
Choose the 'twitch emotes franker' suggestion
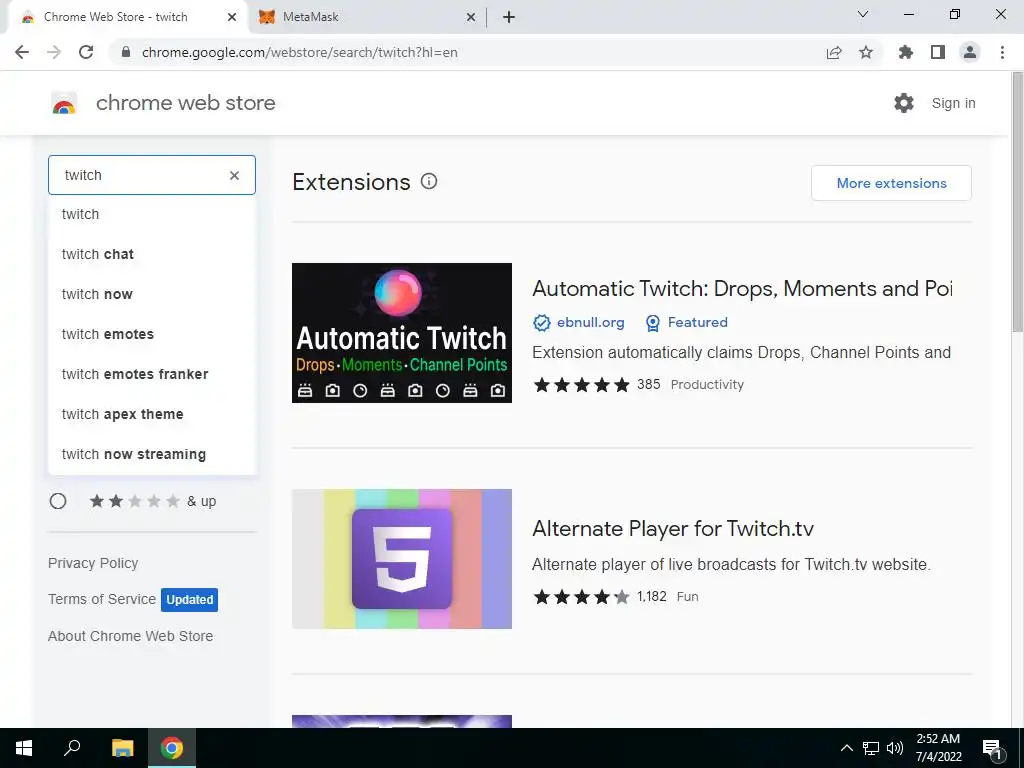click(152, 374)
